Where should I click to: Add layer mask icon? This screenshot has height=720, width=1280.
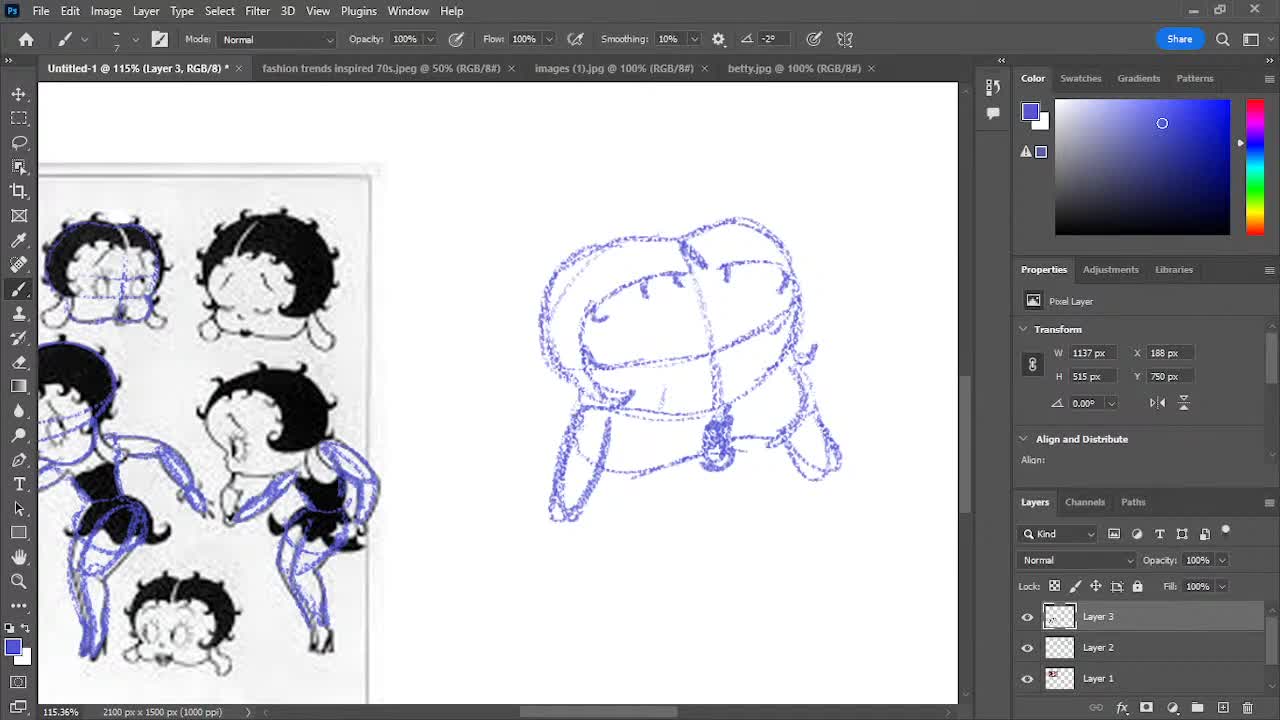coord(1147,708)
